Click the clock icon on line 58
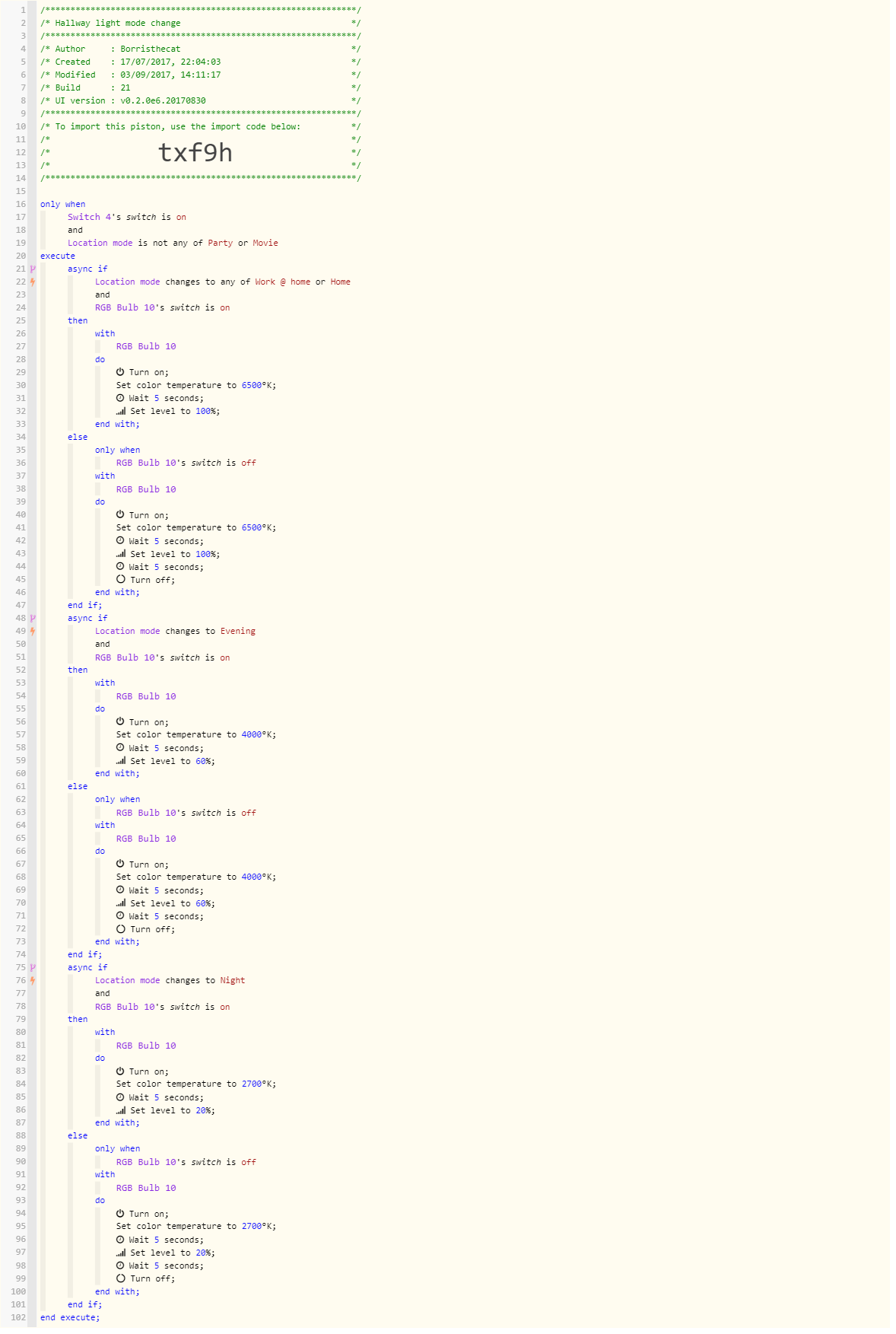 (120, 747)
